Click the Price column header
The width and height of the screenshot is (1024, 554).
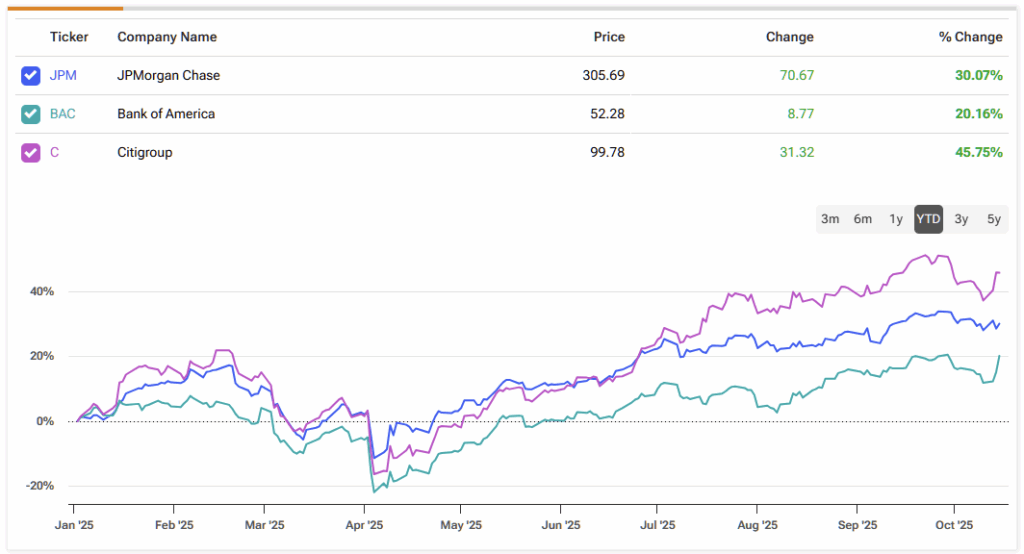click(x=608, y=37)
